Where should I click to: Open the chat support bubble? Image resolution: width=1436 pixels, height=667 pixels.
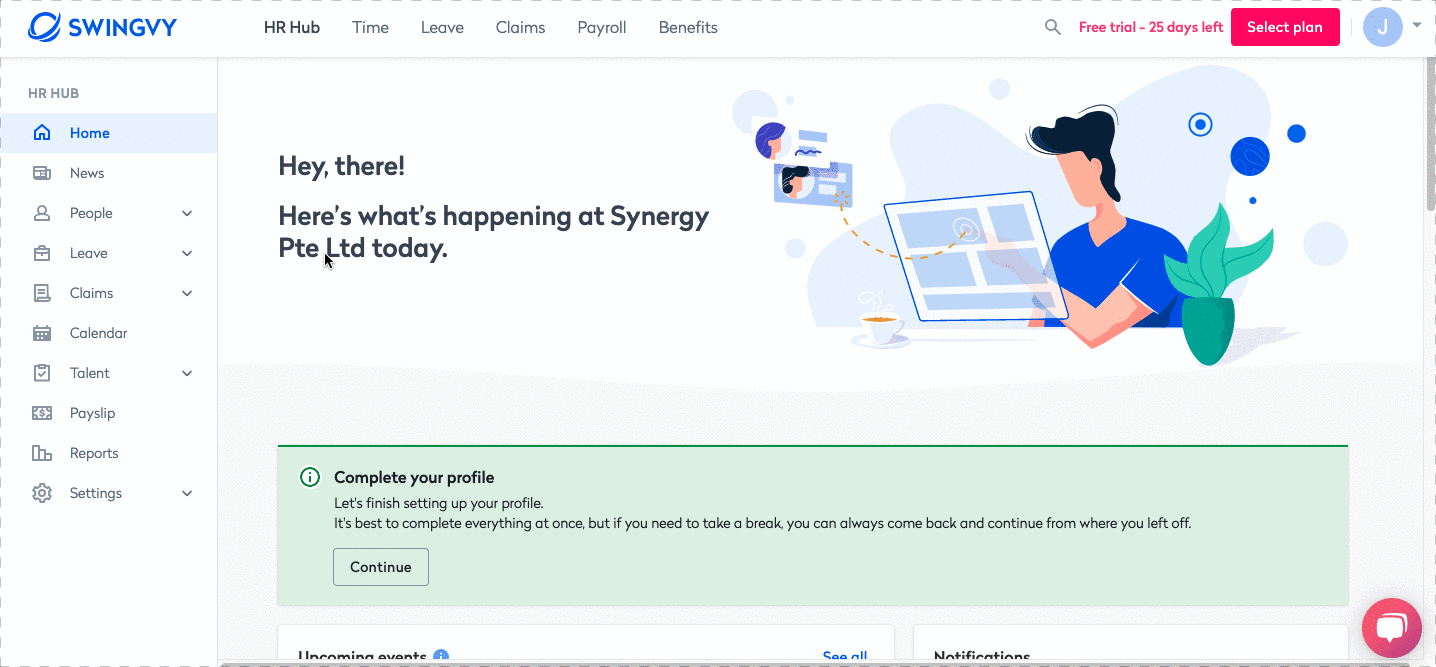point(1392,628)
